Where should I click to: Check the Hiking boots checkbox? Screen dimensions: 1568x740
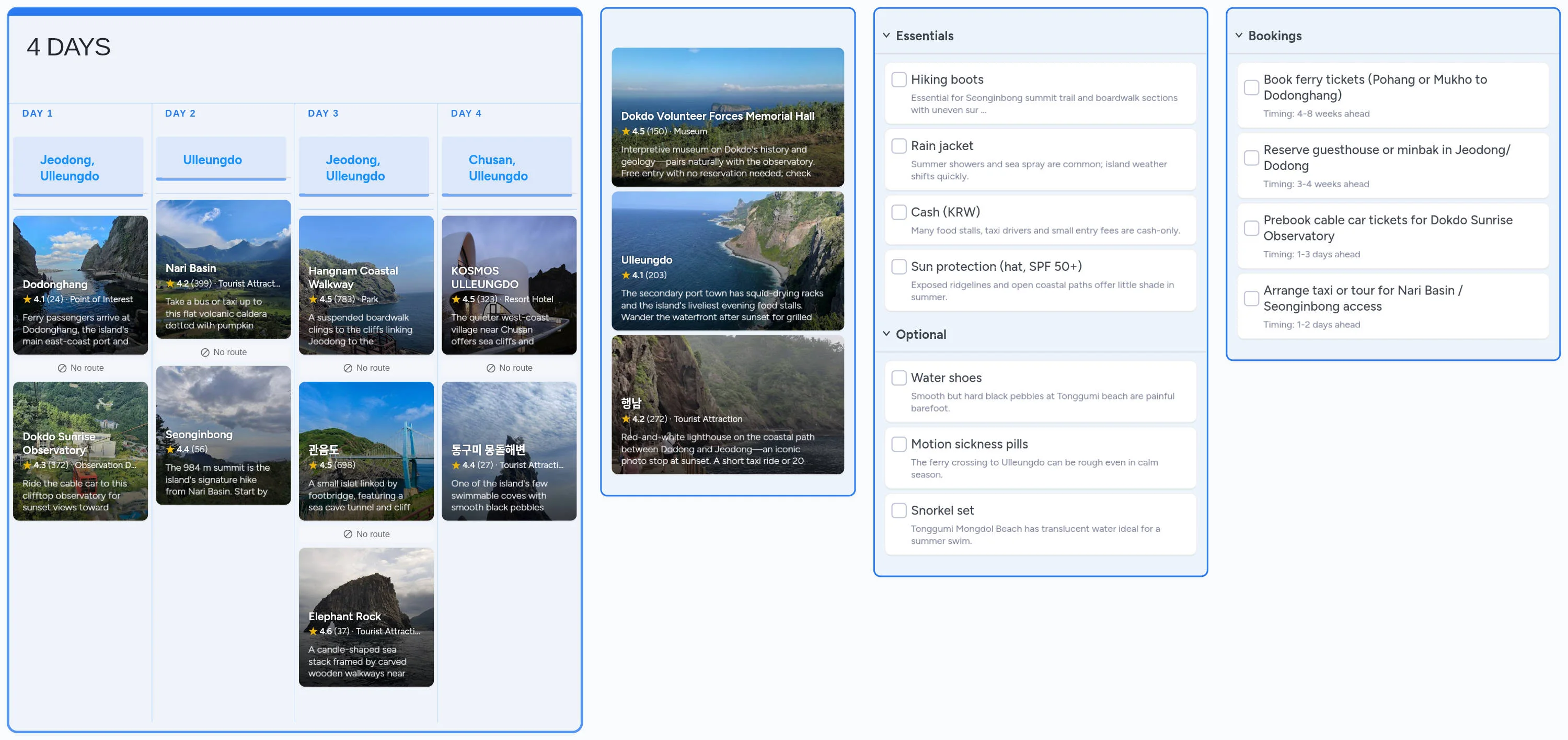[x=898, y=80]
